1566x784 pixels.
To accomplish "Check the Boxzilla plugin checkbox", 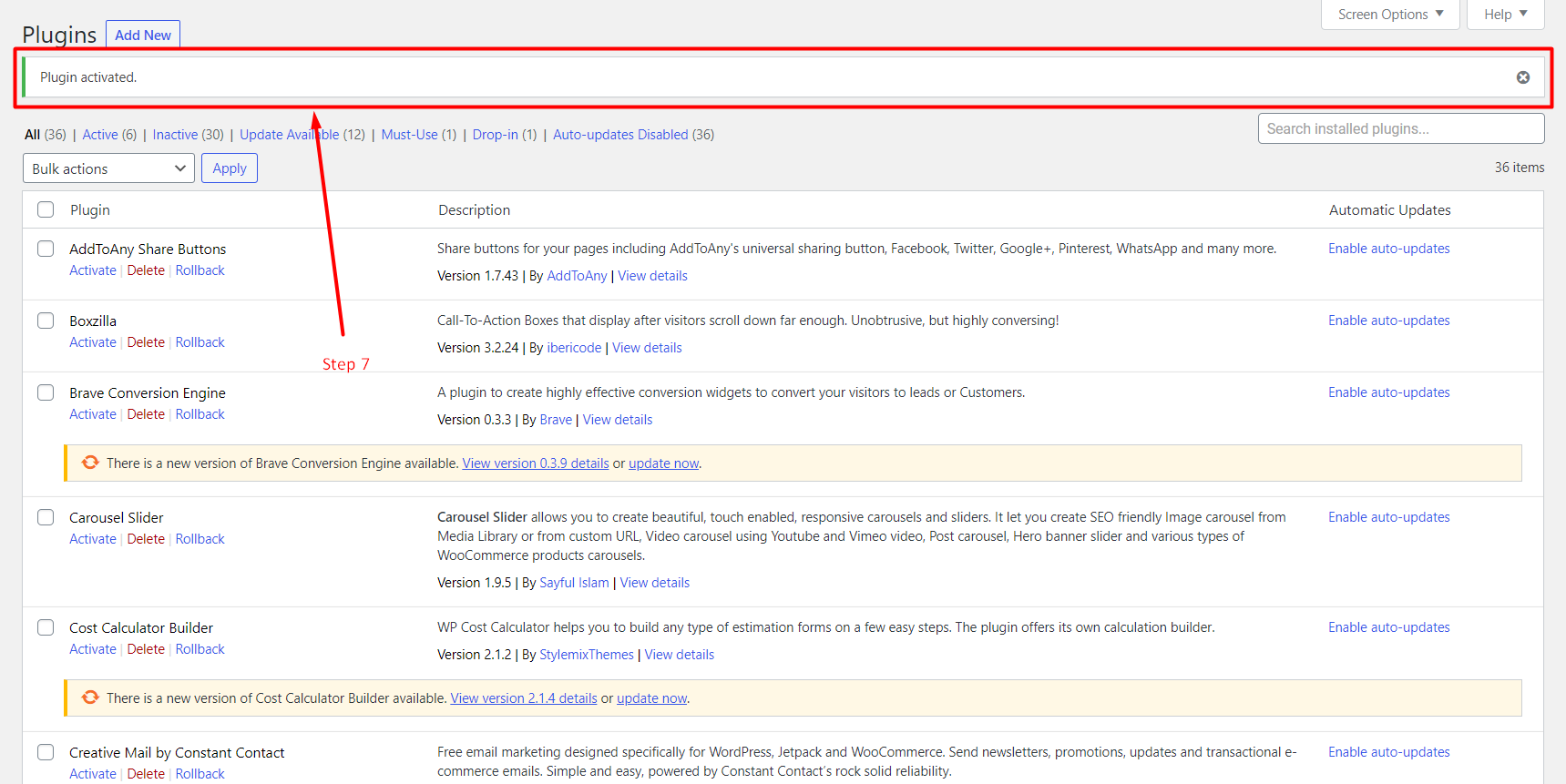I will [46, 321].
